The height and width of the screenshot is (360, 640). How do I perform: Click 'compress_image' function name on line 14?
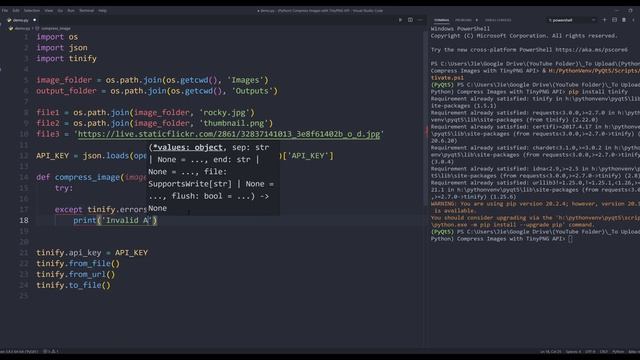tap(87, 177)
